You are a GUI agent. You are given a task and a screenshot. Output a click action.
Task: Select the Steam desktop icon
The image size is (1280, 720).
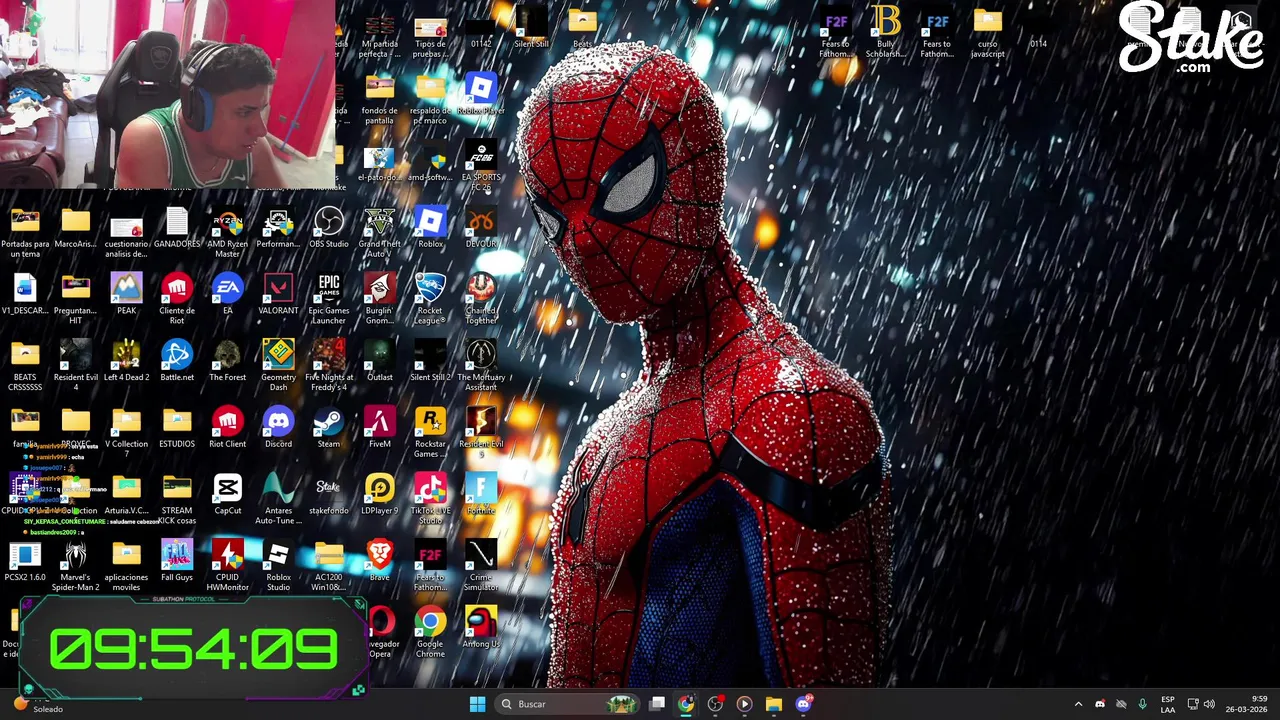click(x=329, y=428)
